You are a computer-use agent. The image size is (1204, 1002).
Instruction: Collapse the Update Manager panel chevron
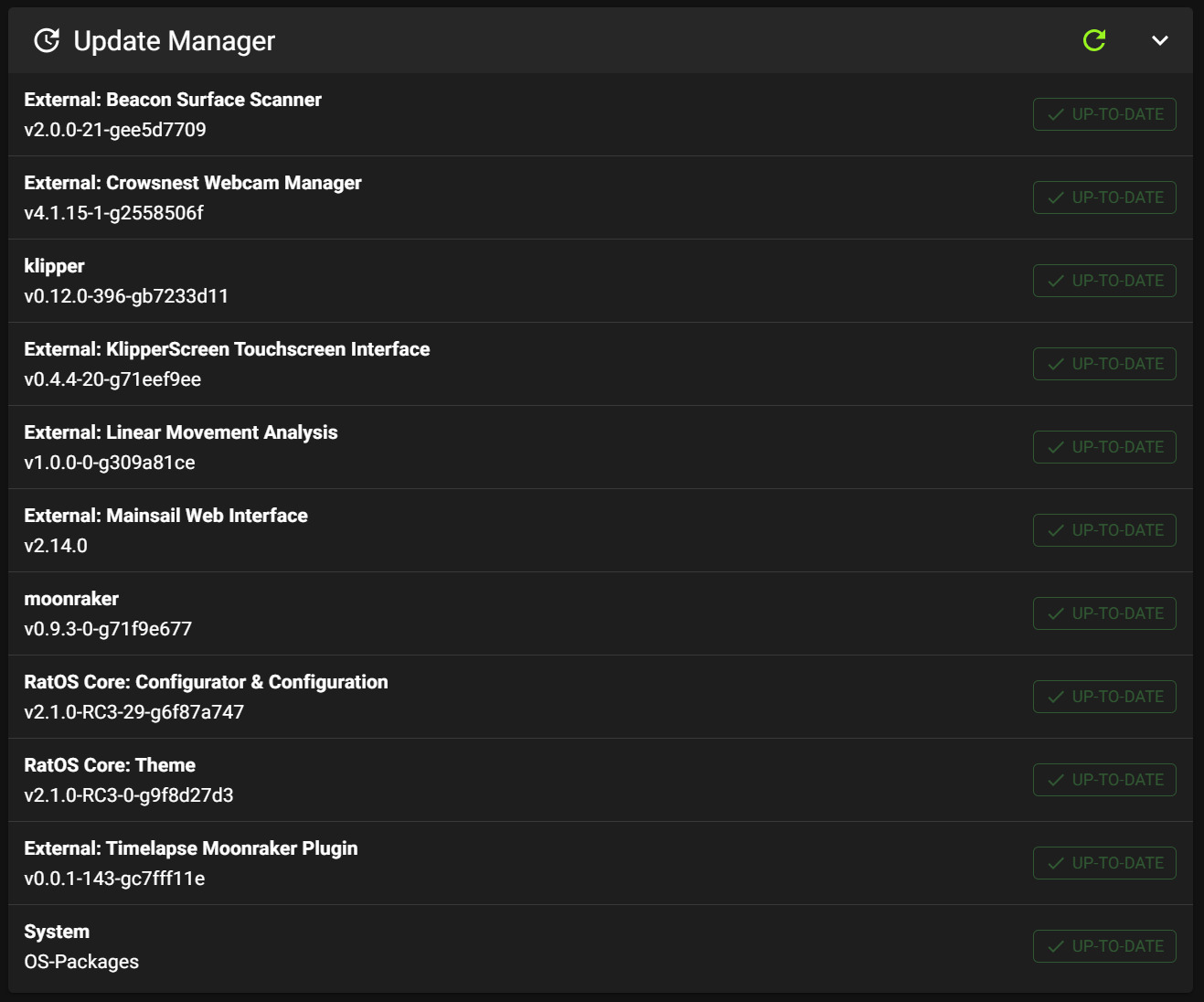pyautogui.click(x=1159, y=40)
